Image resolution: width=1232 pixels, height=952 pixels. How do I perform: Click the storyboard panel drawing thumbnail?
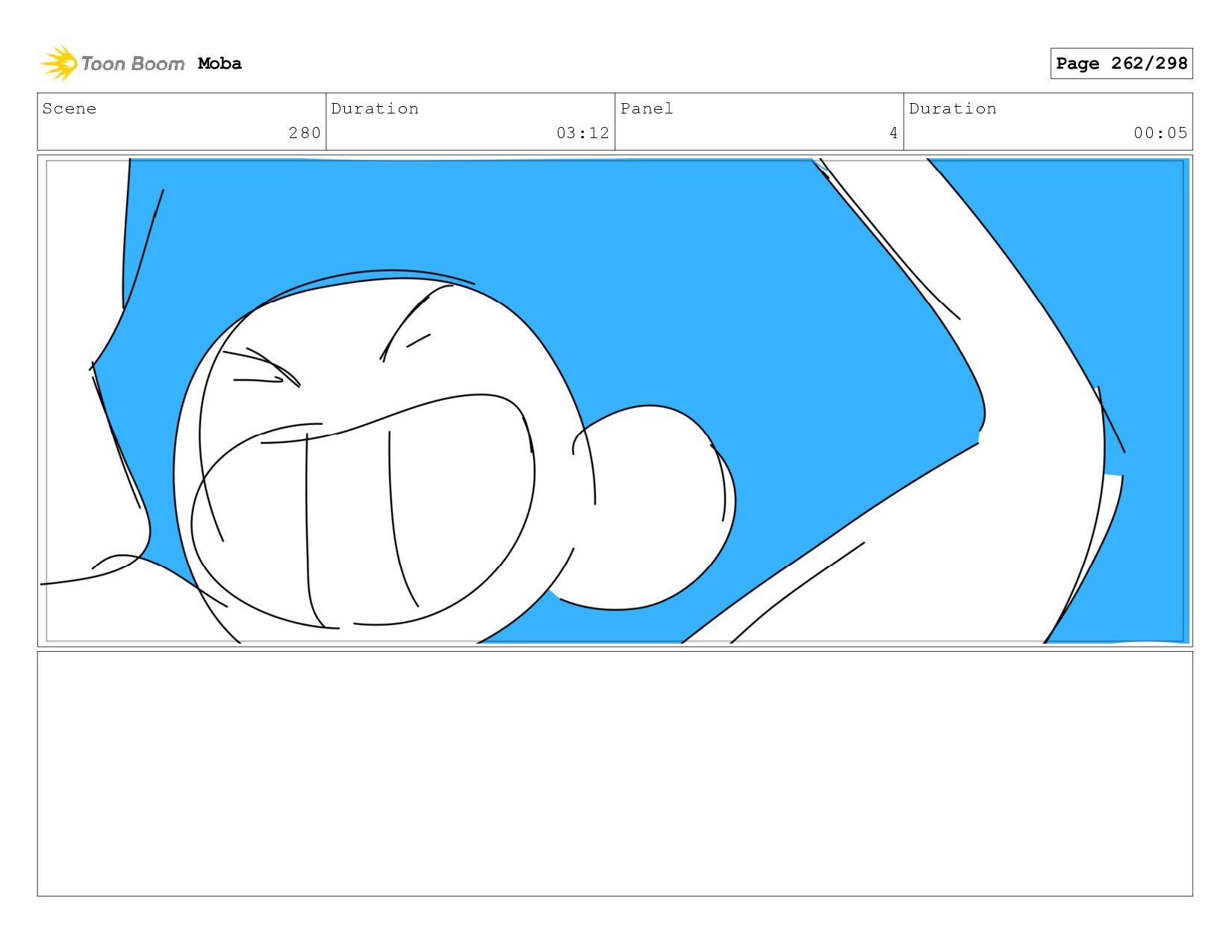click(615, 401)
